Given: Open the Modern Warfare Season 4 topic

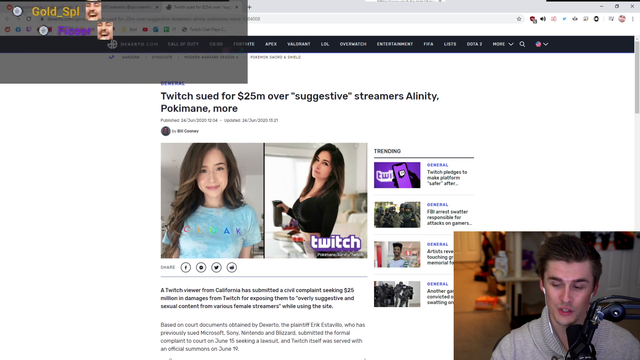Looking at the screenshot, I should click(211, 57).
